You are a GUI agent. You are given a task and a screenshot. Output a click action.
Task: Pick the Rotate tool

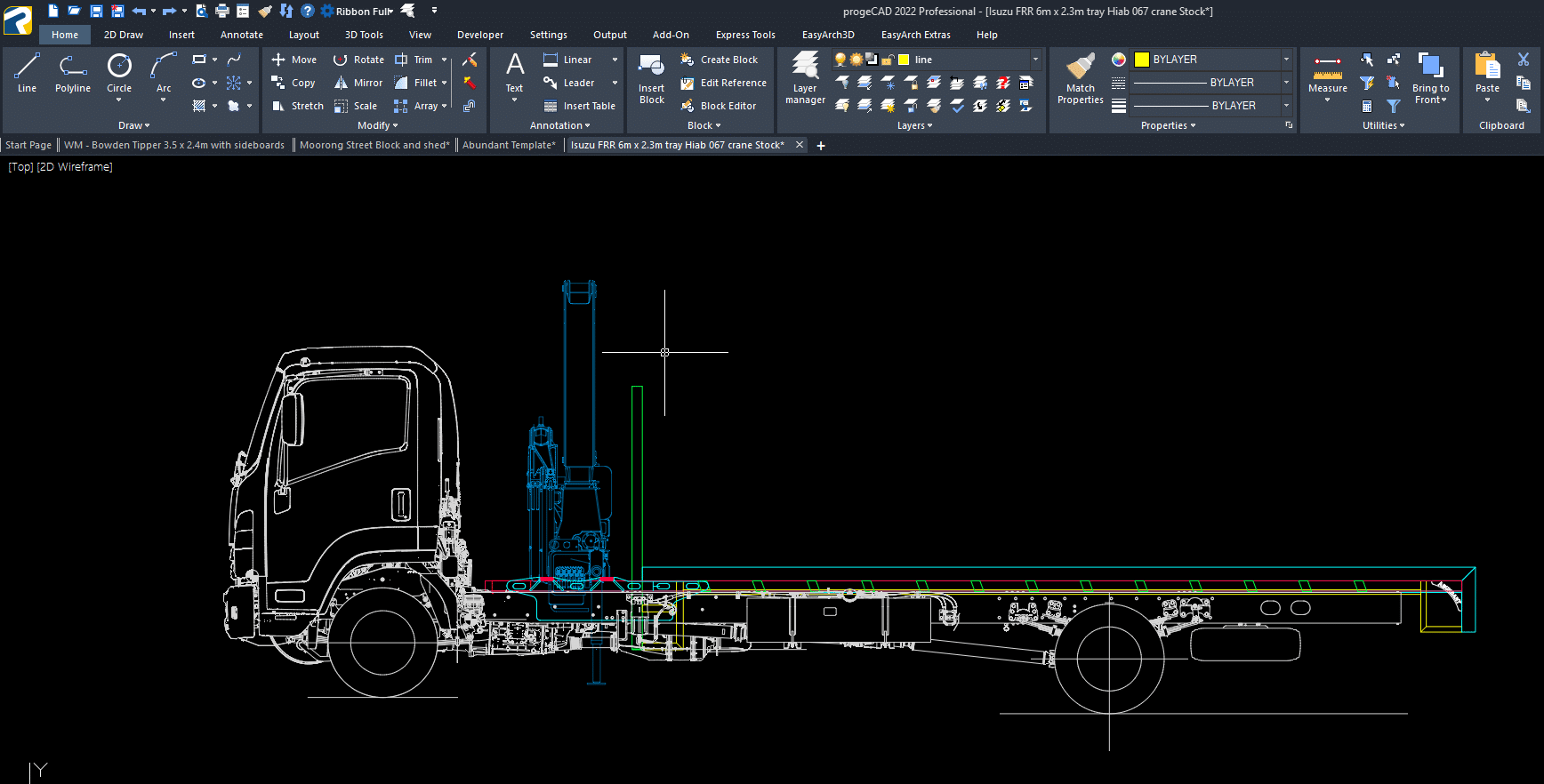click(x=358, y=60)
